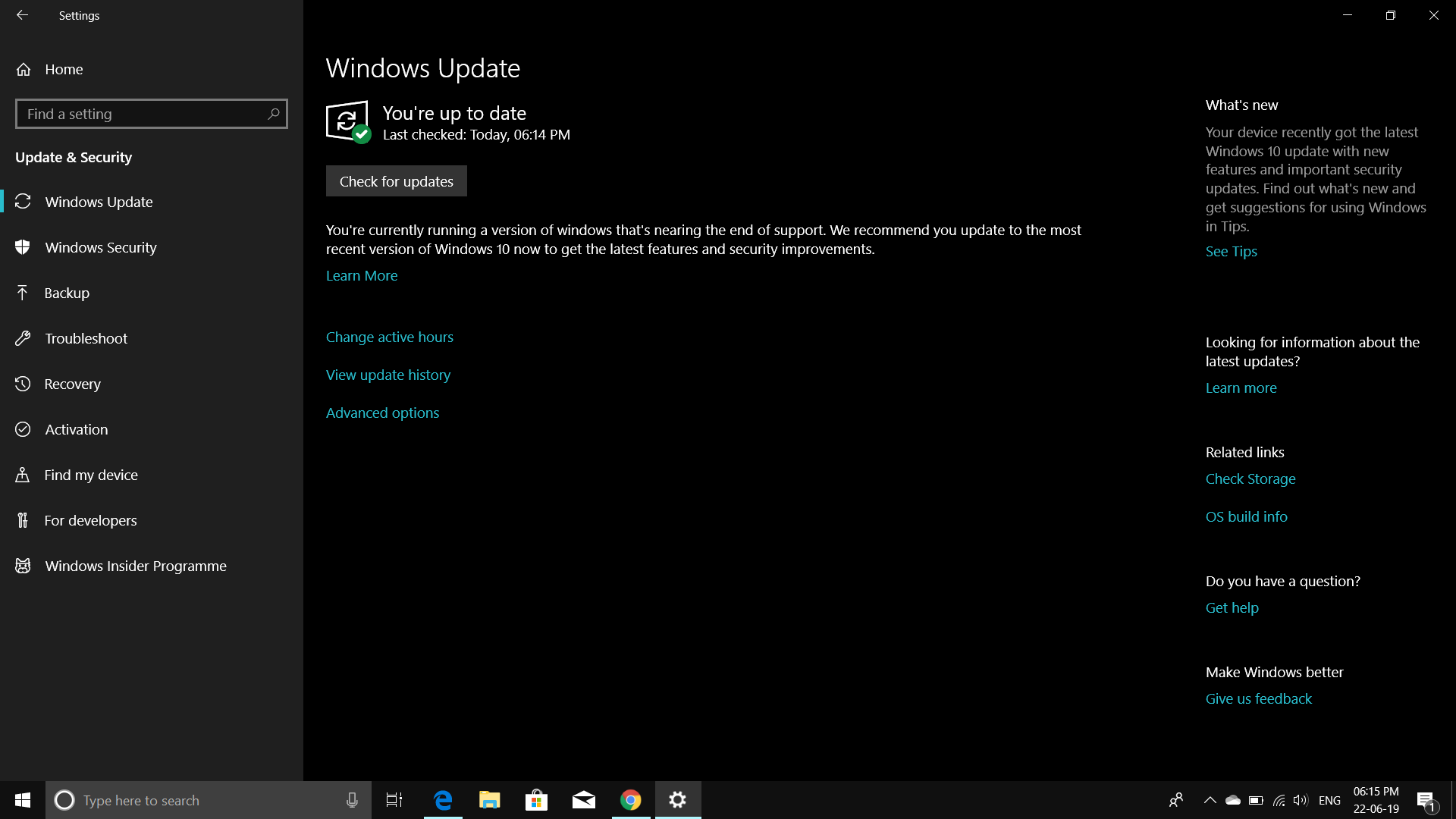Open Google Chrome from the taskbar
1456x819 pixels.
point(631,800)
